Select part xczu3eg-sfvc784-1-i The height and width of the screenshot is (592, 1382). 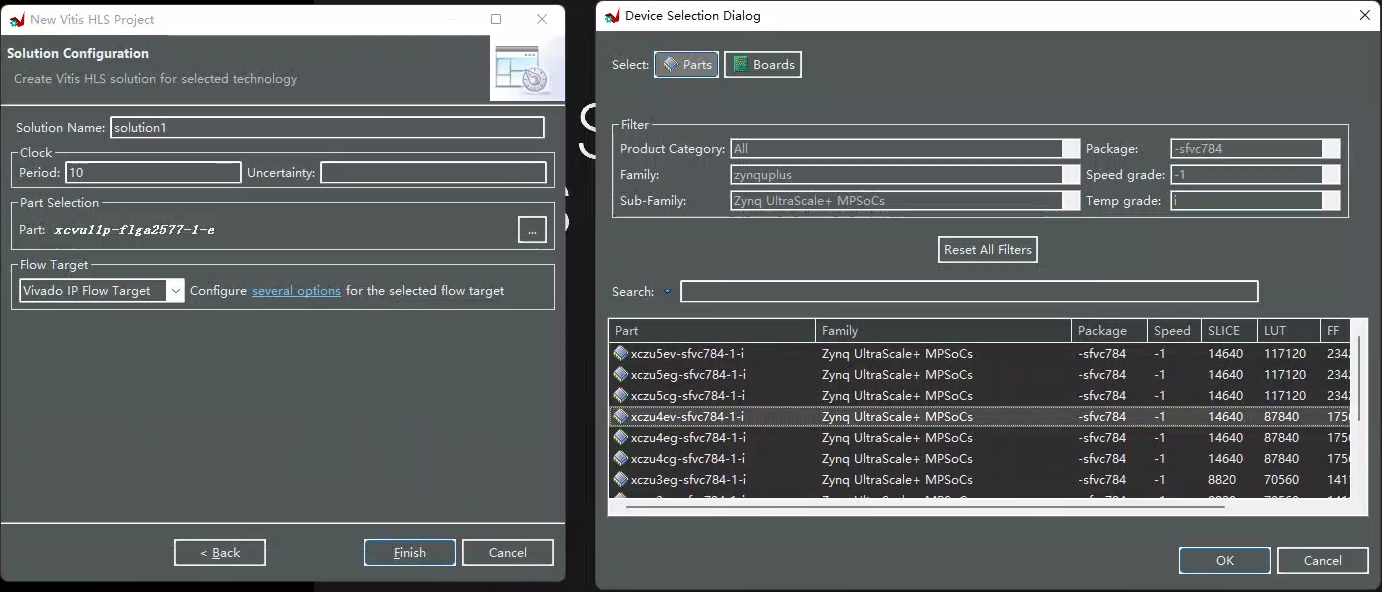980,480
